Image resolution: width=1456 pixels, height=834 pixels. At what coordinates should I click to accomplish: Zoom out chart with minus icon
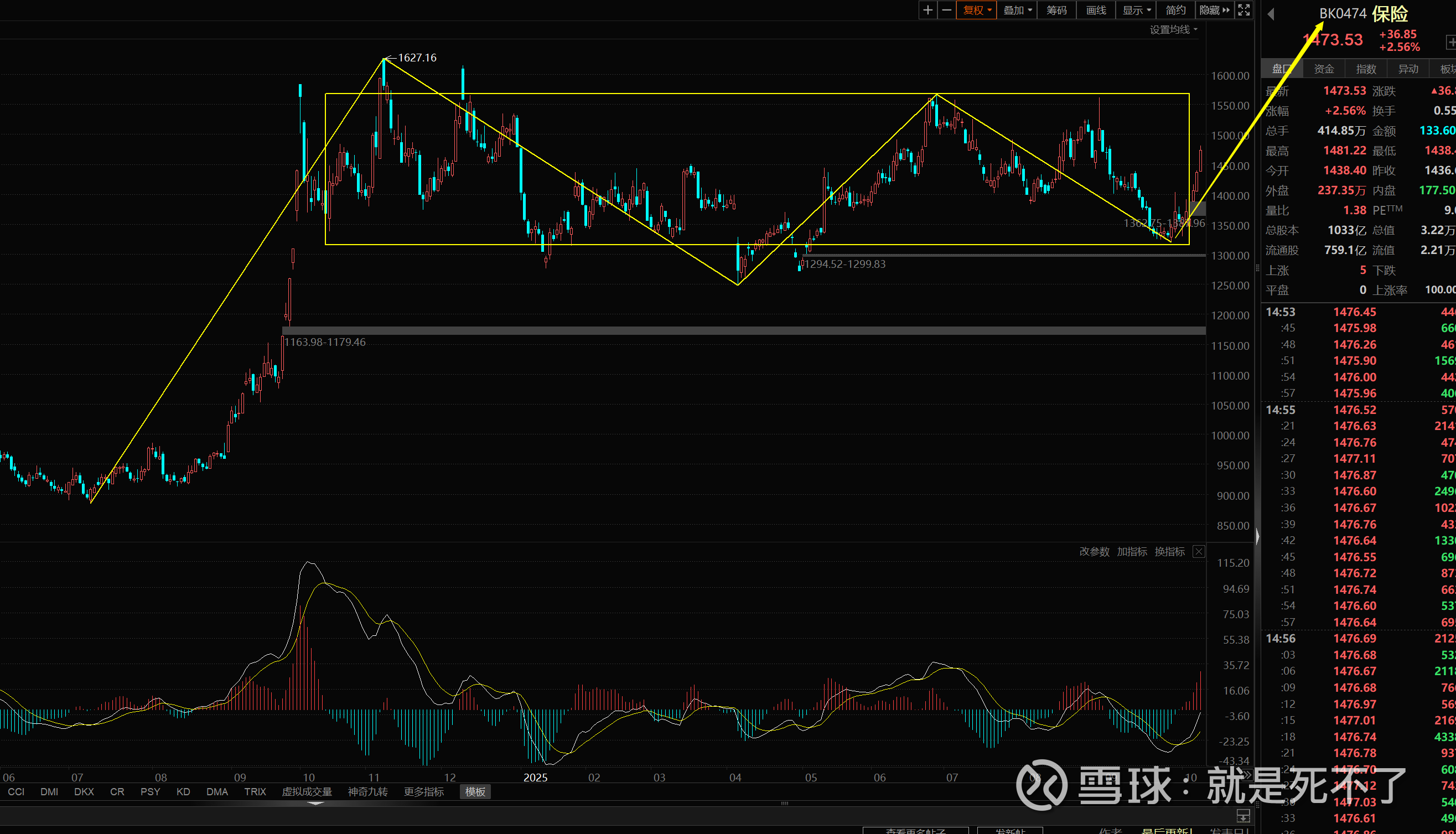(x=947, y=10)
